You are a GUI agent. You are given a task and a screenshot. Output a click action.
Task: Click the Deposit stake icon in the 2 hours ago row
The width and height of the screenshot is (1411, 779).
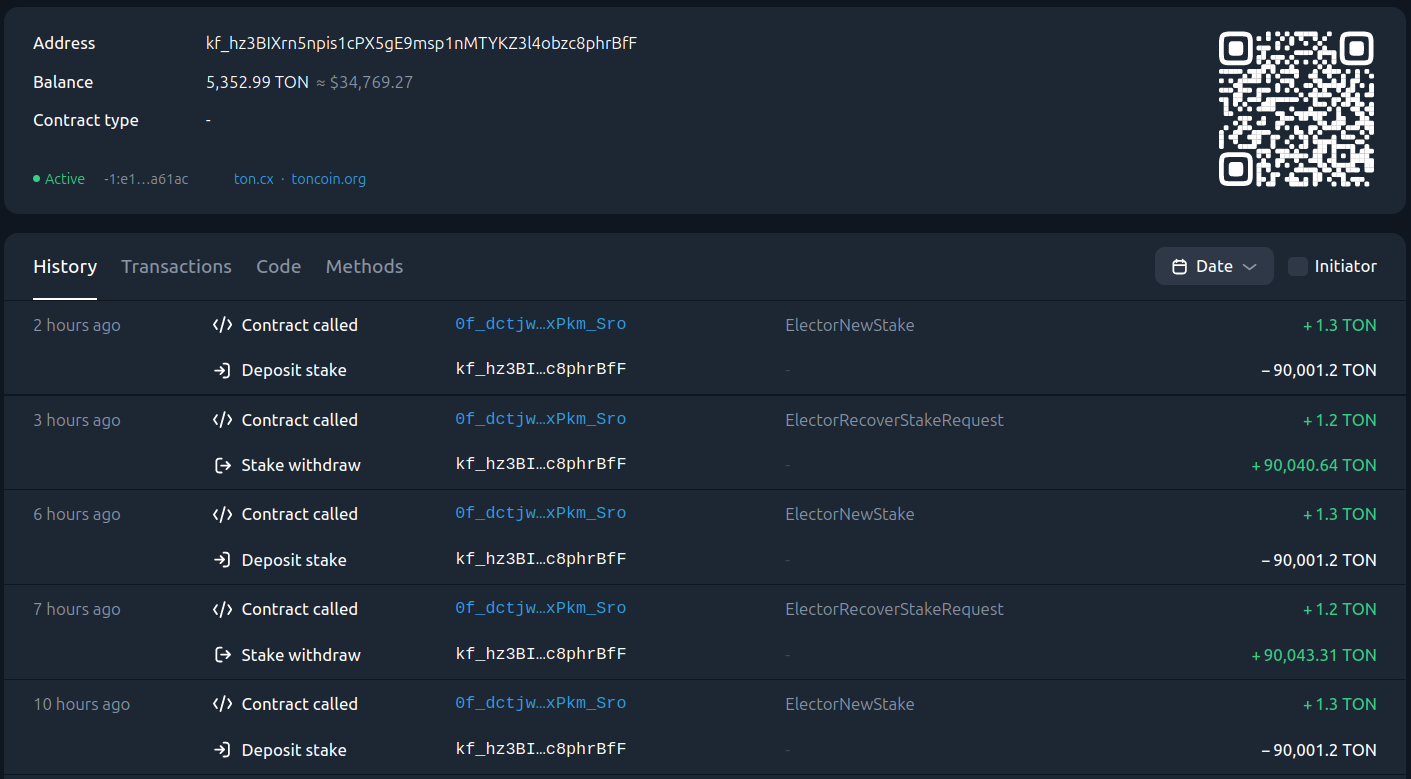[x=222, y=370]
